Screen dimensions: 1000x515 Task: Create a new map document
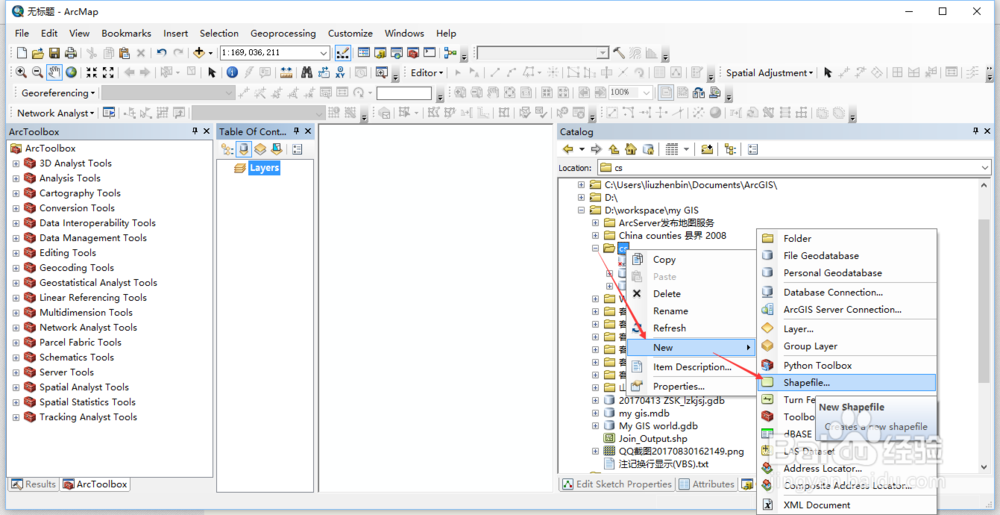click(22, 53)
